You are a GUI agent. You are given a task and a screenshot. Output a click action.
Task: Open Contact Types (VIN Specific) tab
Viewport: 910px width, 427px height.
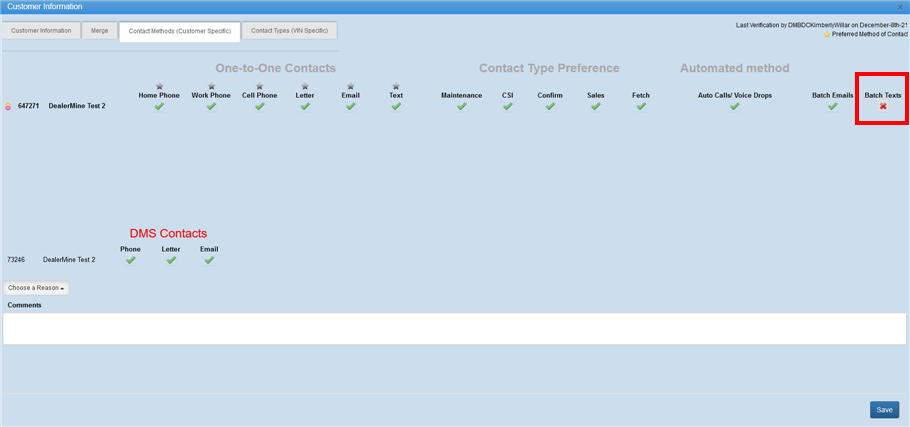click(289, 31)
